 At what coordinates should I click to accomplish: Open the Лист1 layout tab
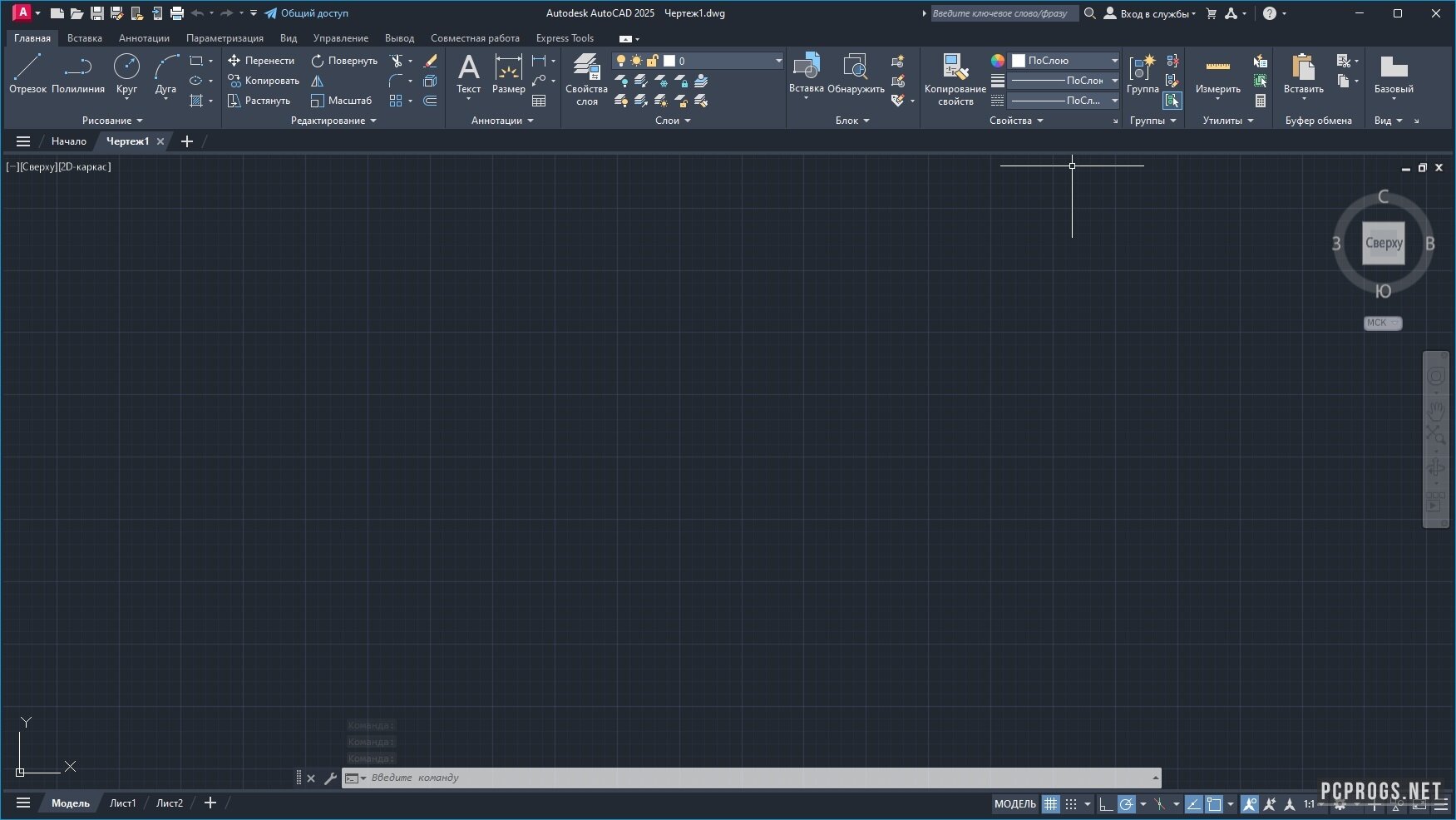123,803
